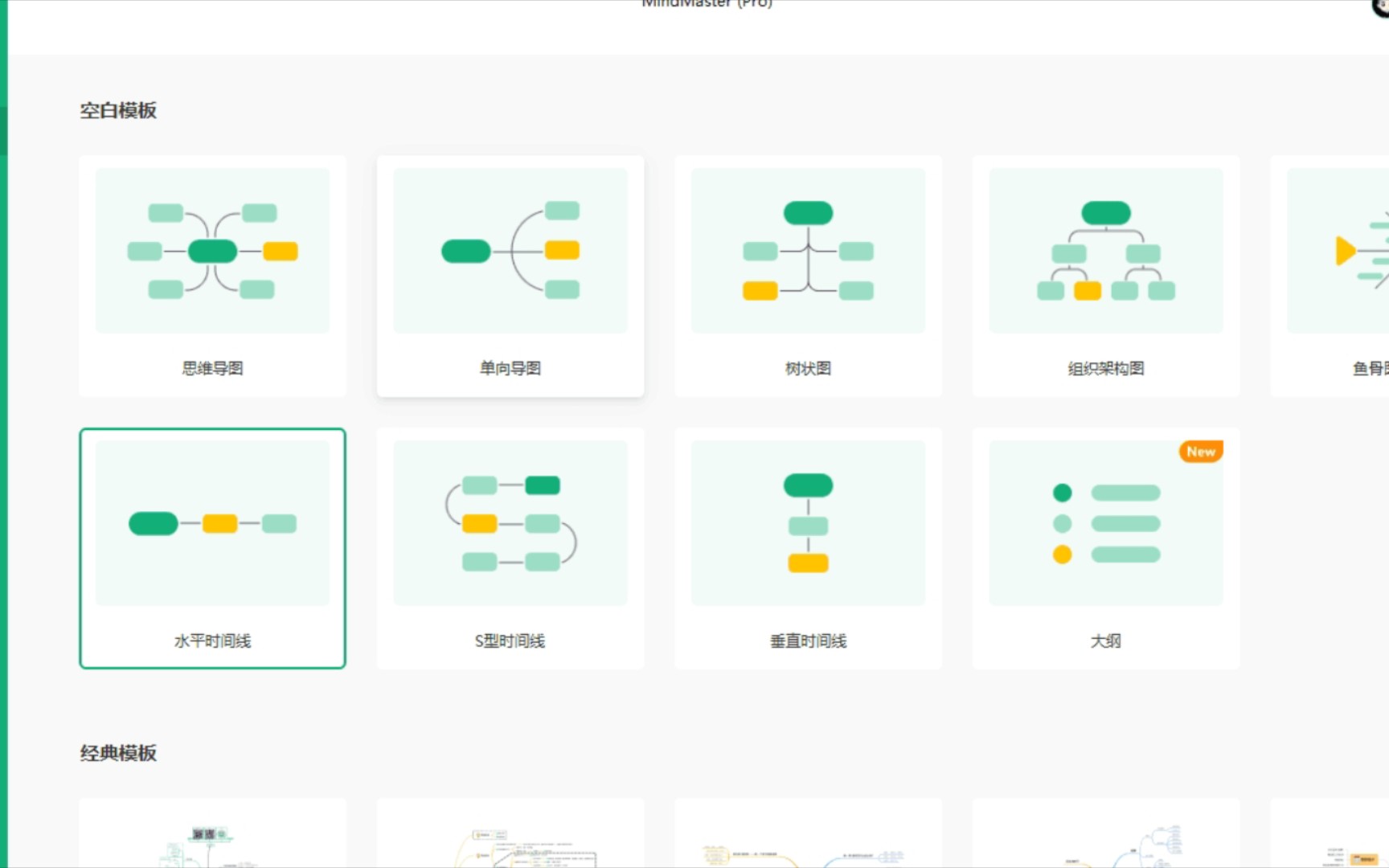1389x868 pixels.
Task: Open the first classic template thumbnail
Action: (212, 836)
